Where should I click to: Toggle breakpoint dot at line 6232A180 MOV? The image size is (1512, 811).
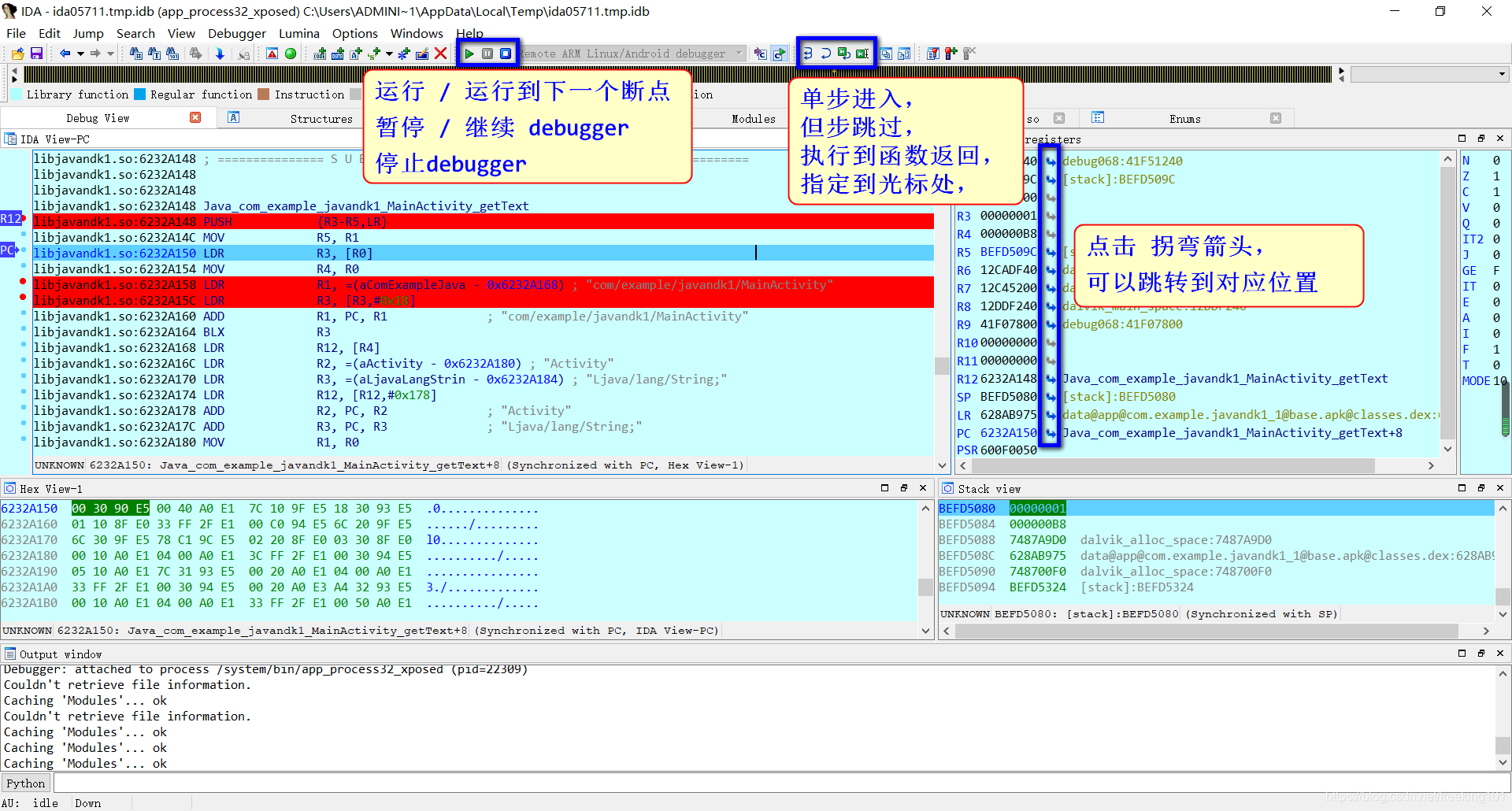point(23,439)
